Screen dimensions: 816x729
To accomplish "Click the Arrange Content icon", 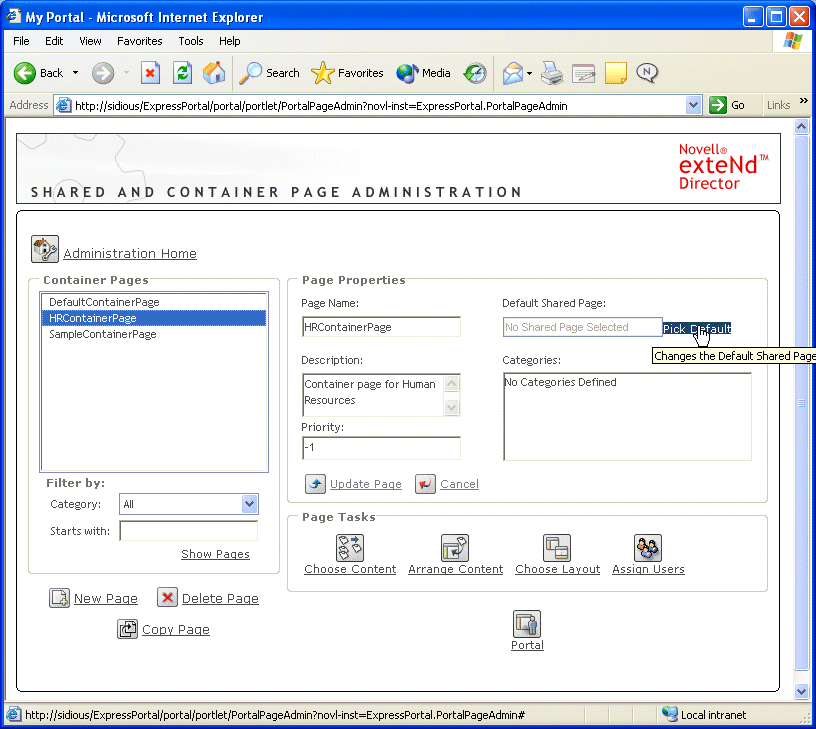I will click(x=455, y=547).
